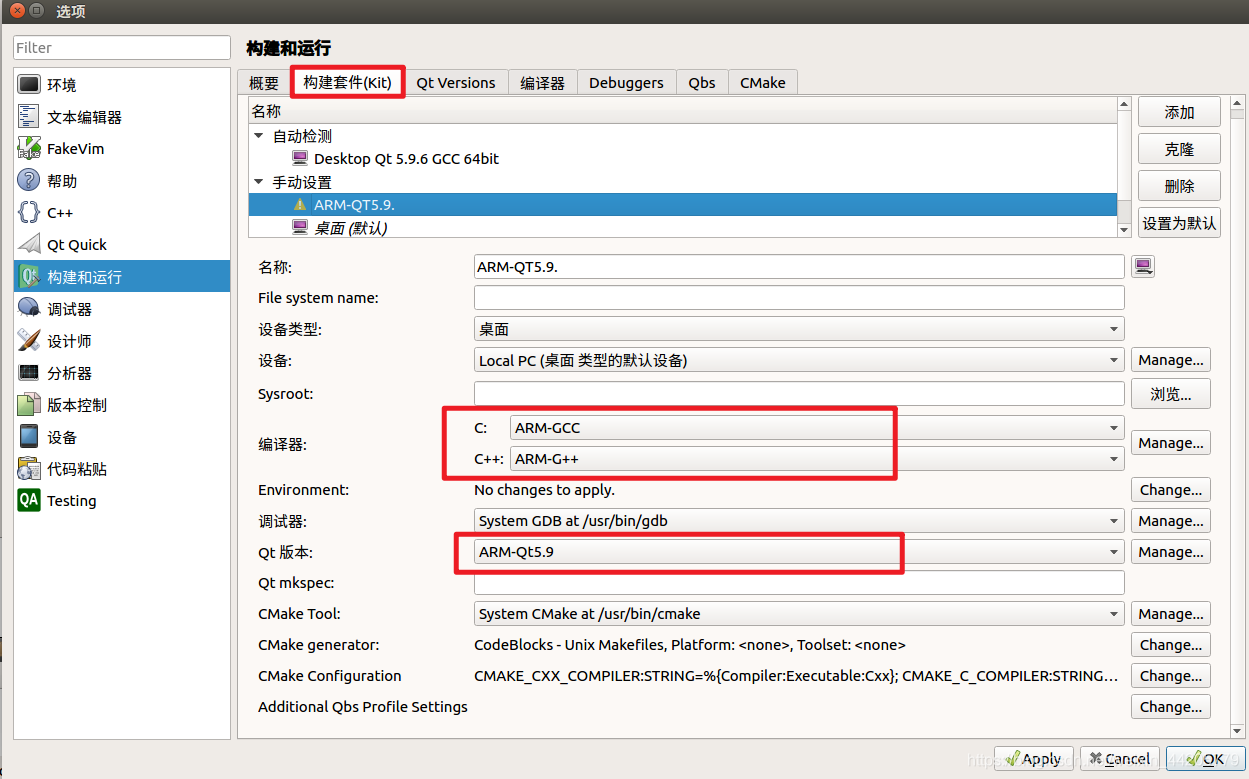1249x779 pixels.
Task: Open the 环境 settings category
Action: pyautogui.click(x=122, y=85)
